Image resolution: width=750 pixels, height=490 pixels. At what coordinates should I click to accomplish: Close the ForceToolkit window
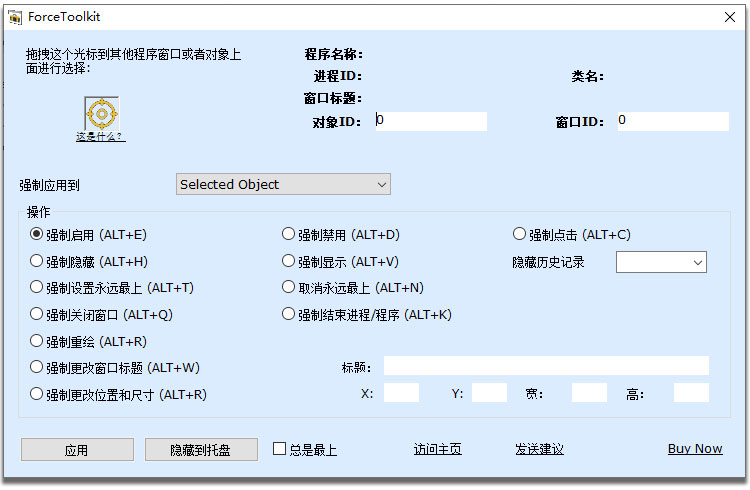(x=730, y=17)
